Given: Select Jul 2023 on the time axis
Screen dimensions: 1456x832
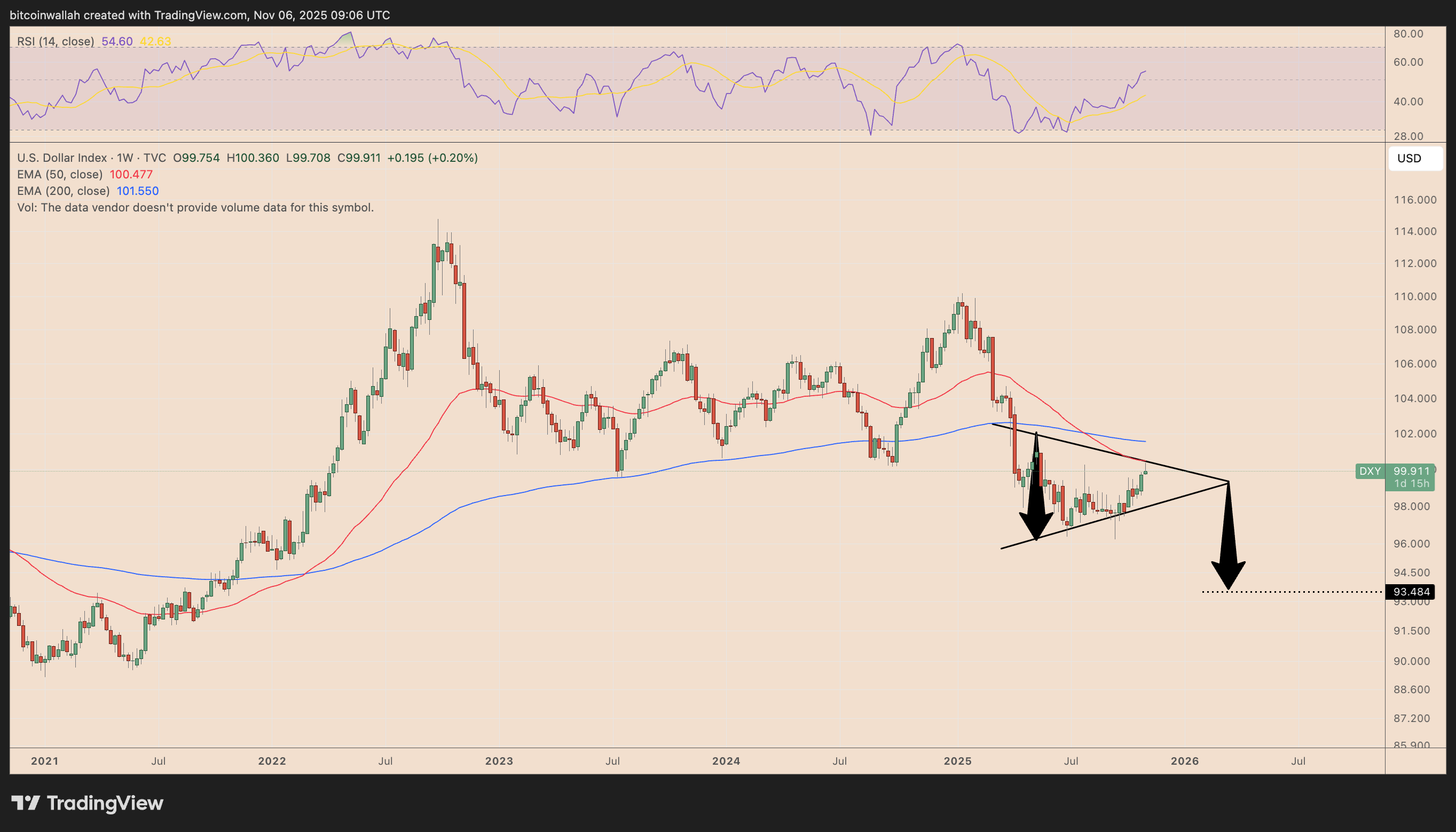Looking at the screenshot, I should [612, 760].
